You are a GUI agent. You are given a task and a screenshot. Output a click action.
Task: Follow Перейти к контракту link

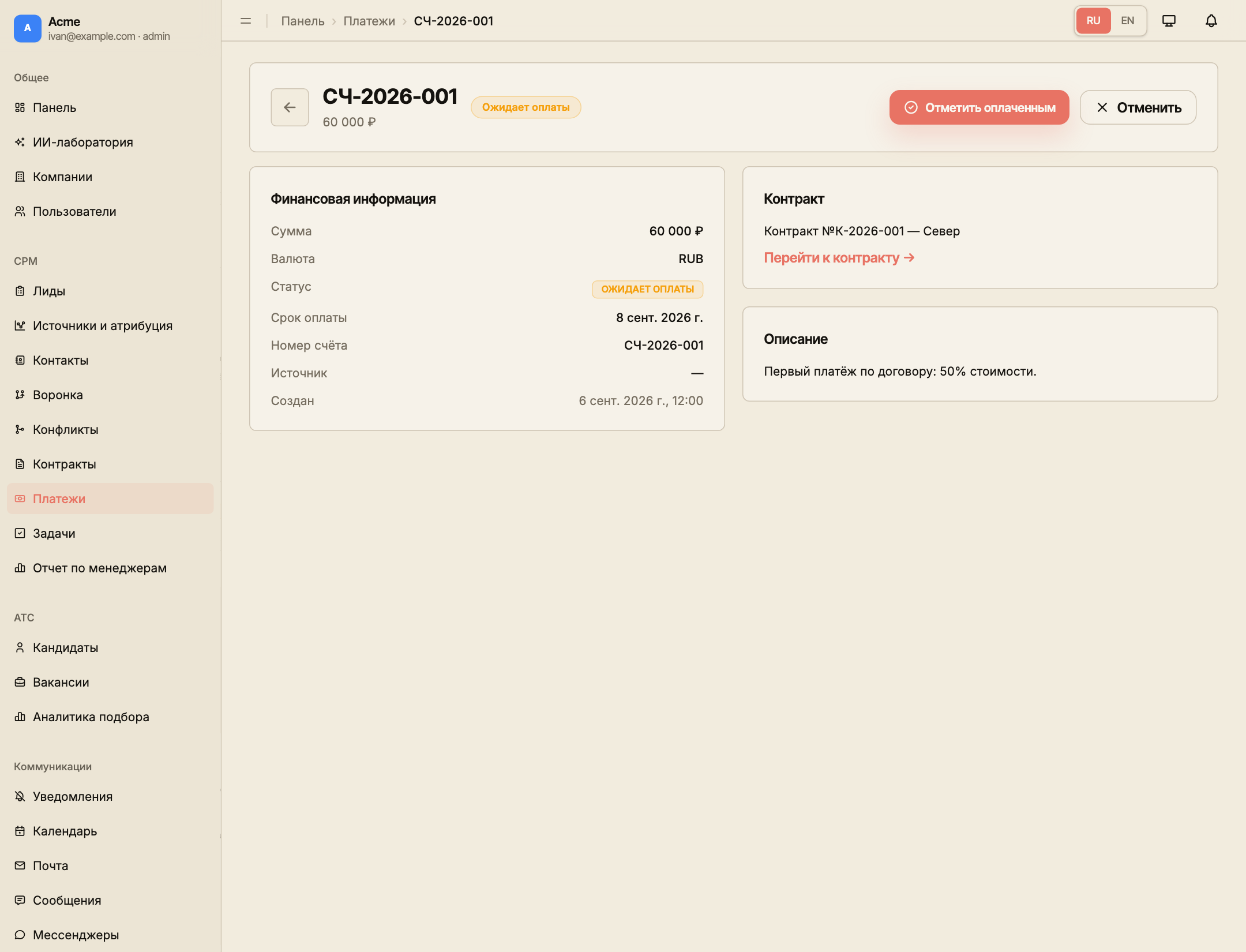[839, 257]
